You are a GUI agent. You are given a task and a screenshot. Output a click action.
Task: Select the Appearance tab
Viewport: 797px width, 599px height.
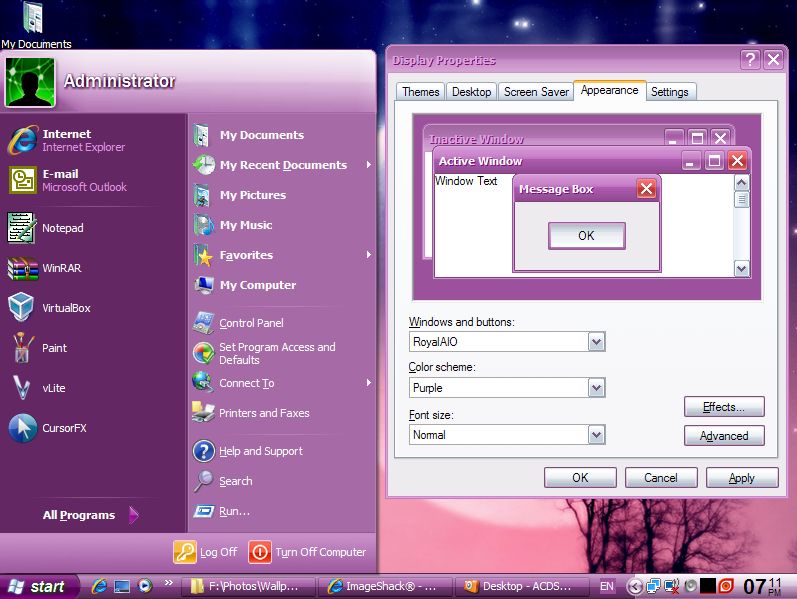pyautogui.click(x=609, y=91)
